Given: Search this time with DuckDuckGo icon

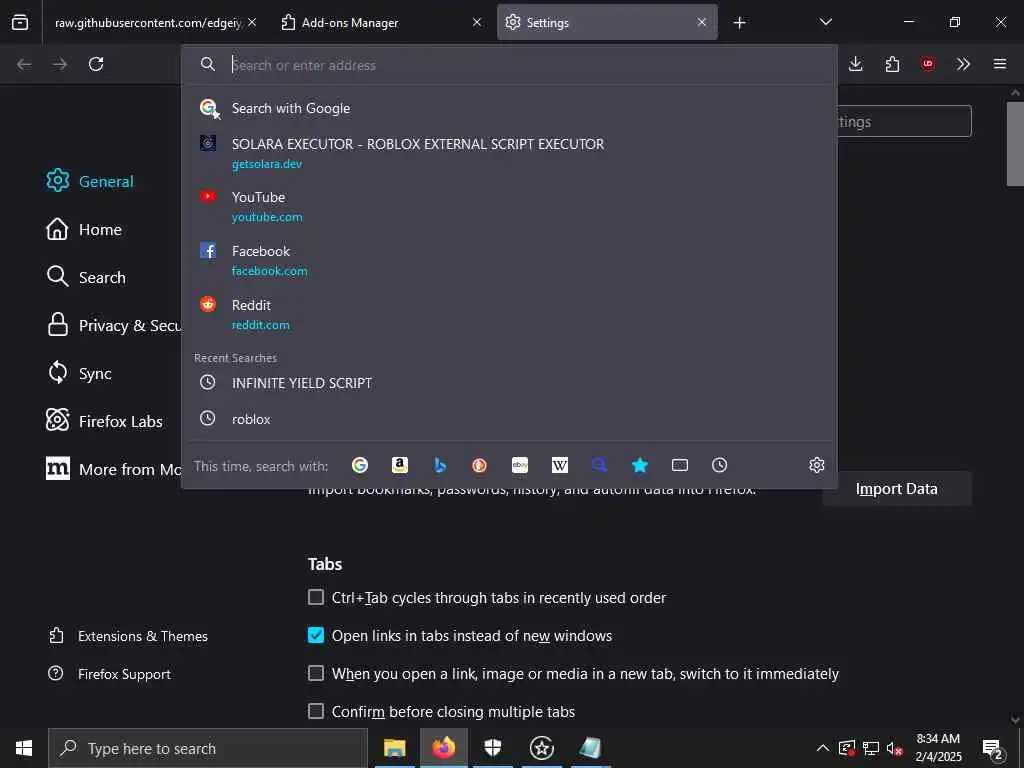Looking at the screenshot, I should pos(479,465).
